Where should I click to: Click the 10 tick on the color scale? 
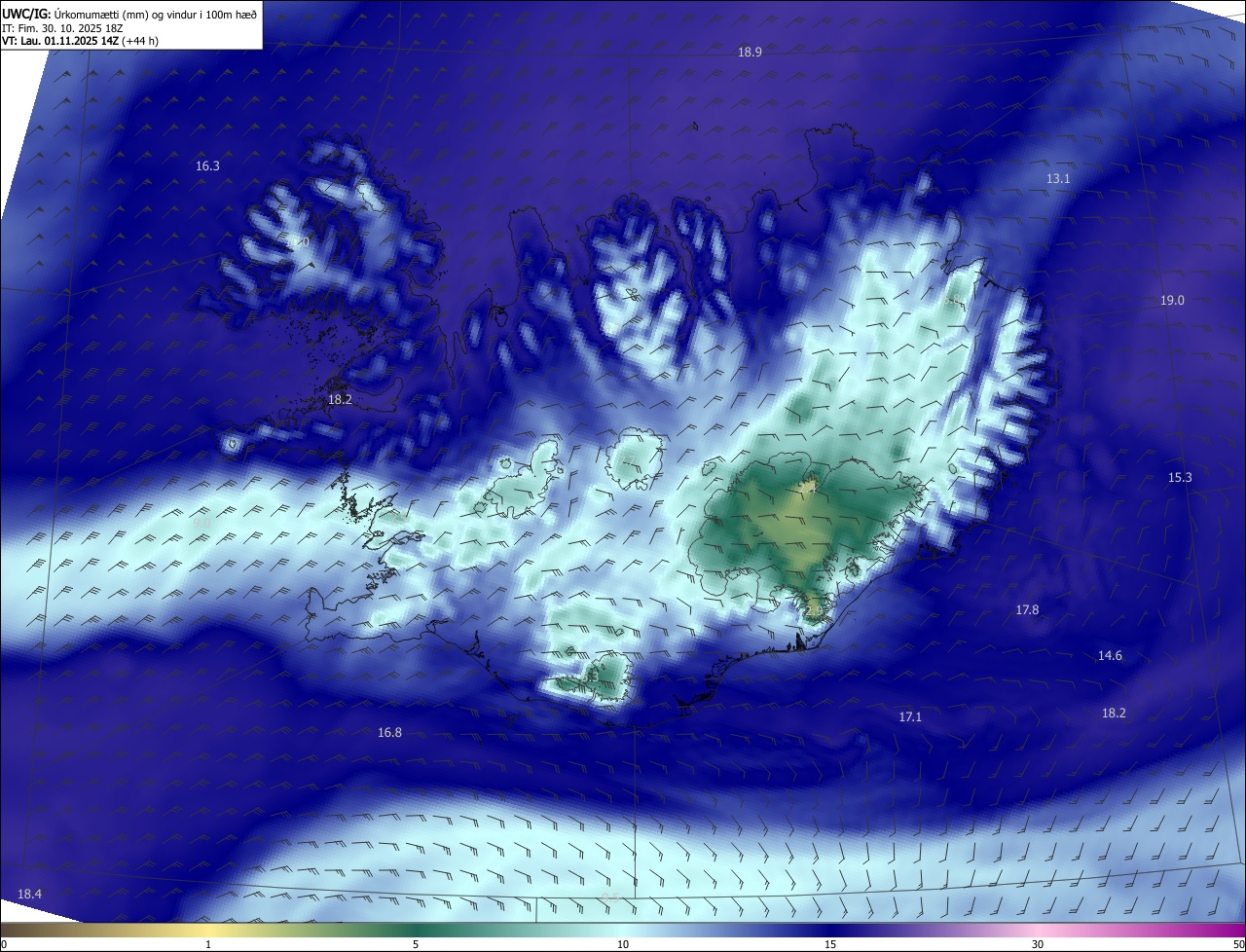click(623, 945)
